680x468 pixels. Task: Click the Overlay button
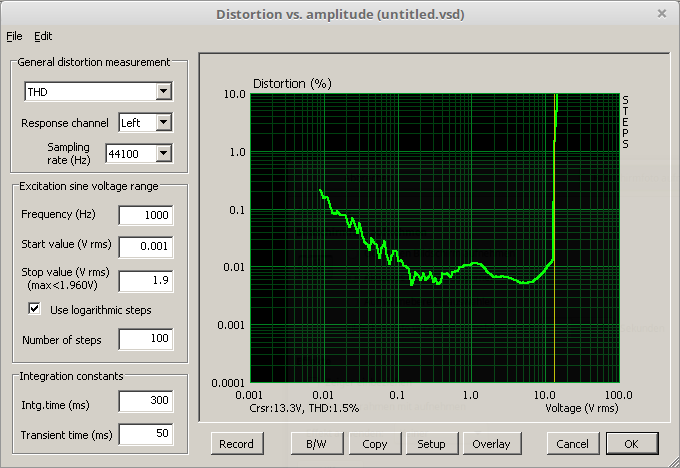pos(491,443)
